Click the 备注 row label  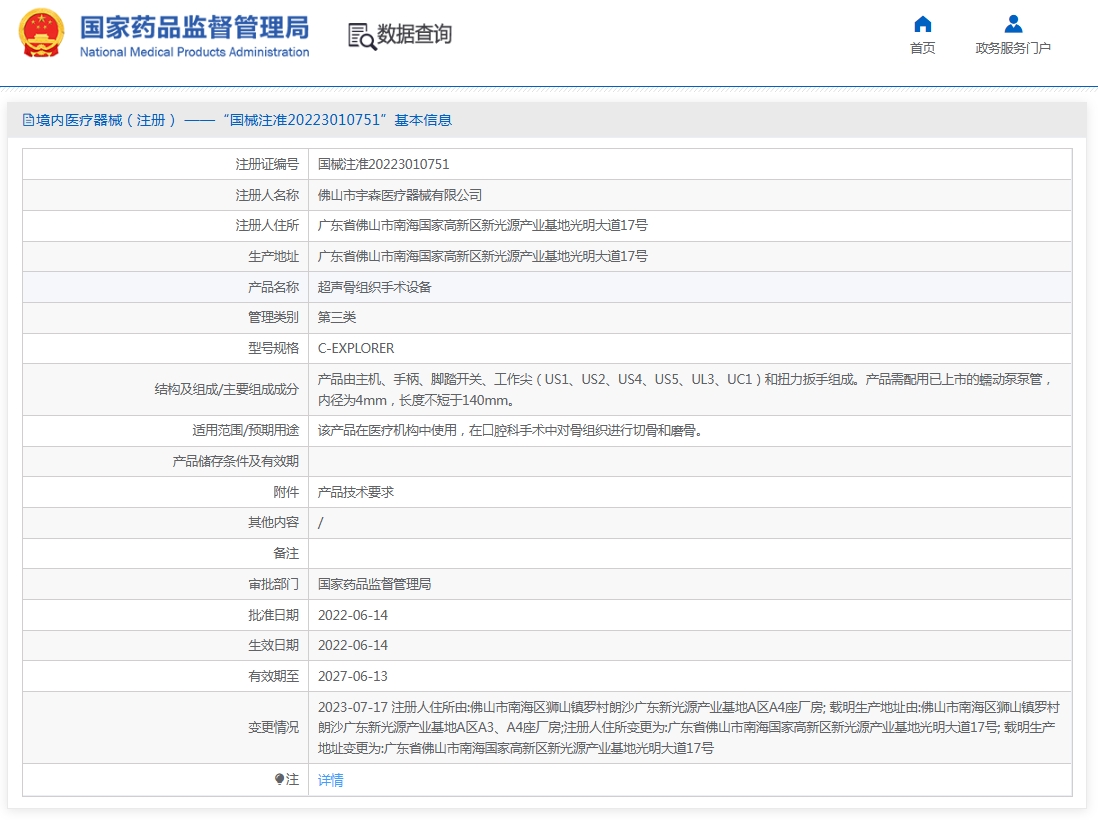coord(286,553)
